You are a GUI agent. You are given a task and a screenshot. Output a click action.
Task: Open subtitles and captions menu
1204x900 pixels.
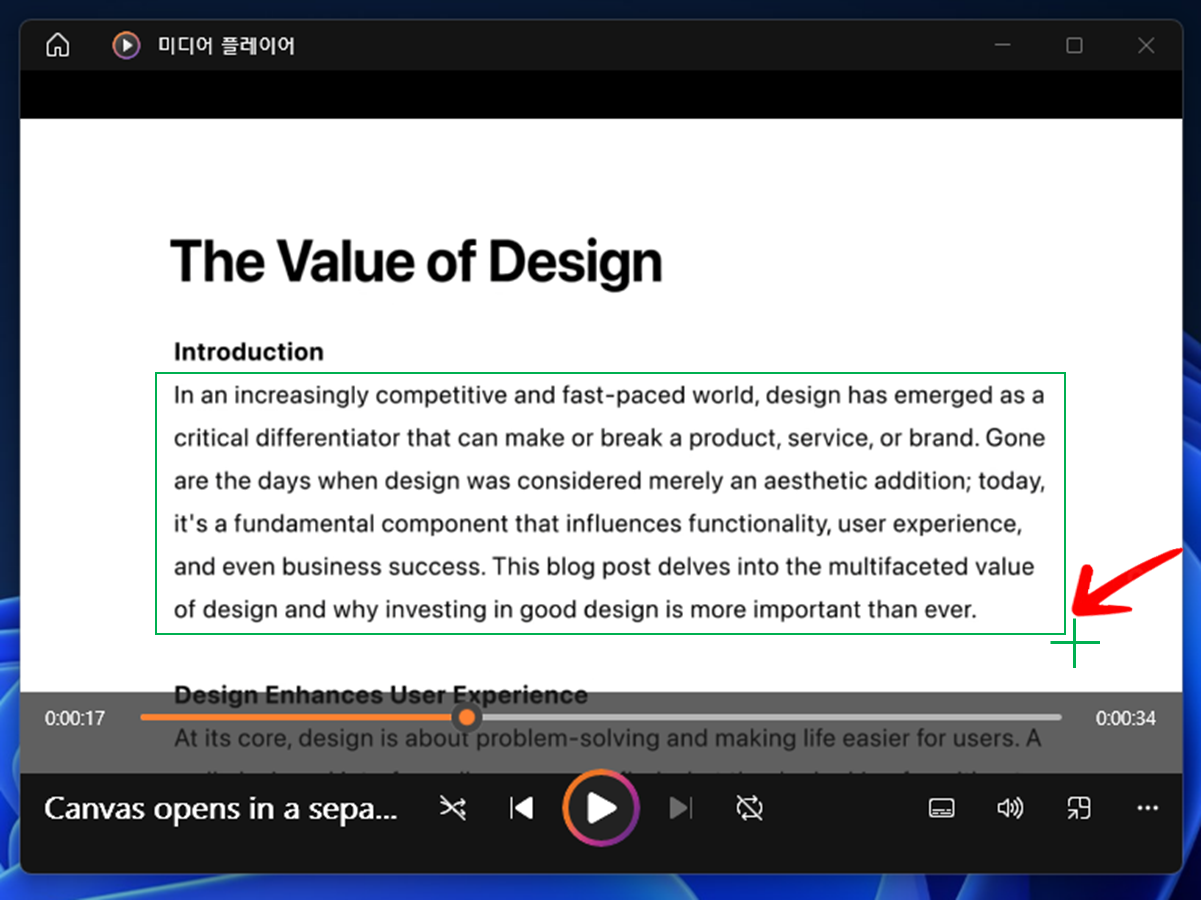(x=941, y=809)
